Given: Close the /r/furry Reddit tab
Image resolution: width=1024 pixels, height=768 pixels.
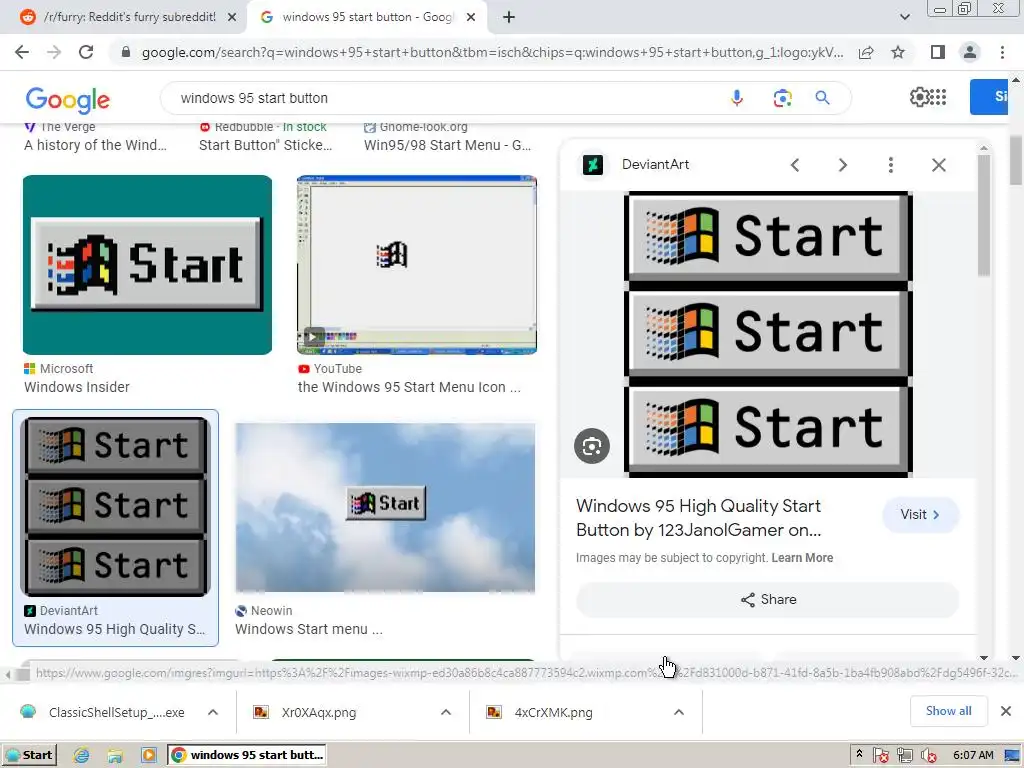Looking at the screenshot, I should (x=232, y=17).
